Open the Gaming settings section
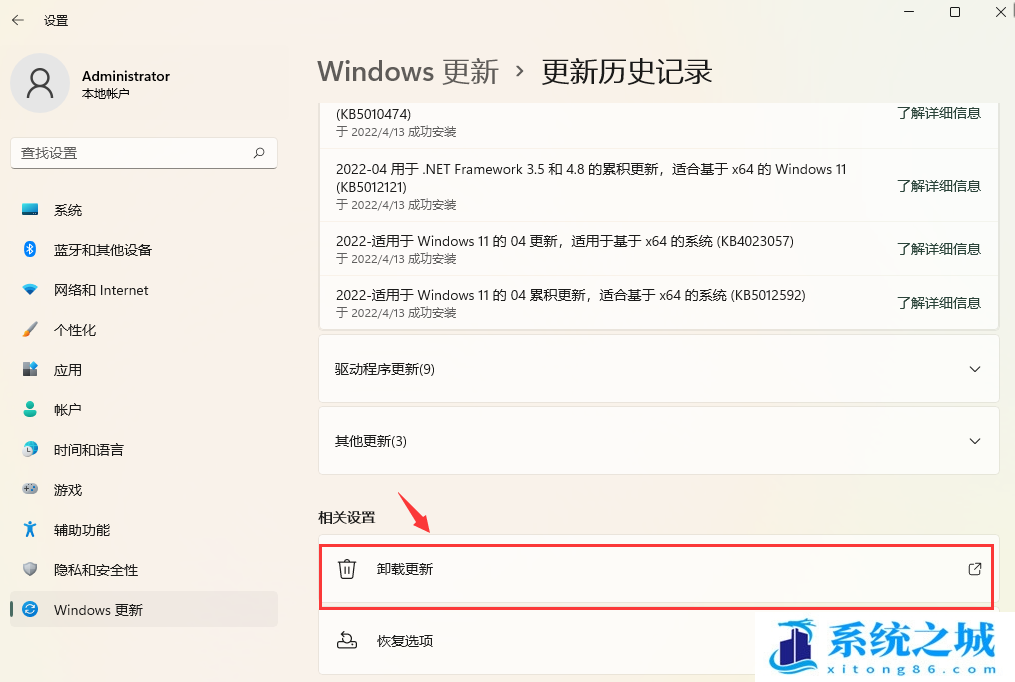This screenshot has width=1015, height=682. click(x=68, y=490)
